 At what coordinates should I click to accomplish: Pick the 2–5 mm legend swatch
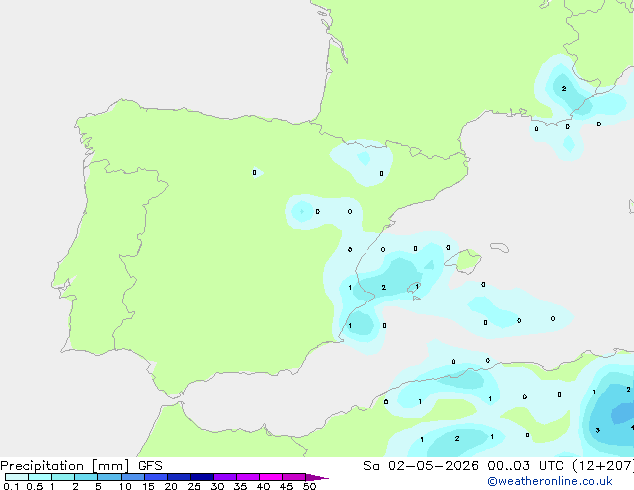click(86, 477)
